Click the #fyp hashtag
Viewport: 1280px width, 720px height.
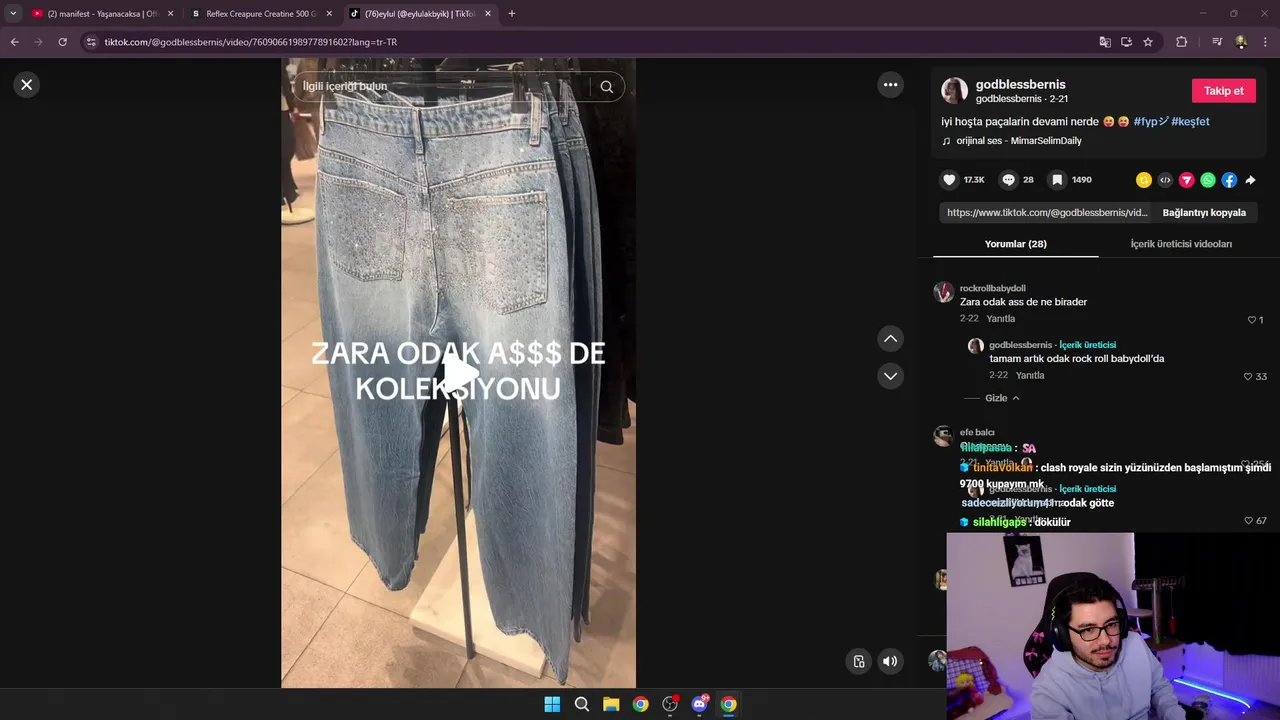point(1150,121)
